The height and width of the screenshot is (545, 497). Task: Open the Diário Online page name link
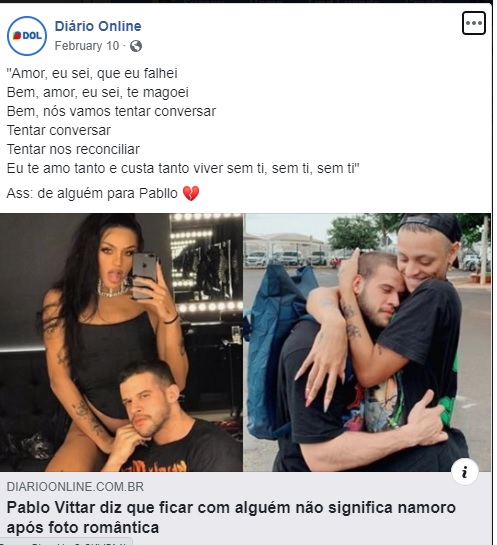click(98, 26)
